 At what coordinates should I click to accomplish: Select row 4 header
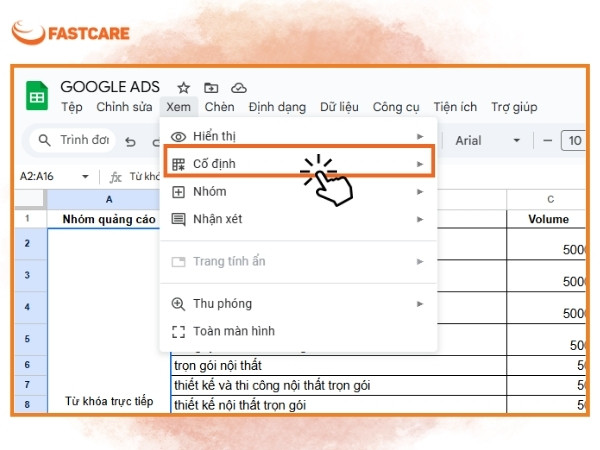pos(31,307)
